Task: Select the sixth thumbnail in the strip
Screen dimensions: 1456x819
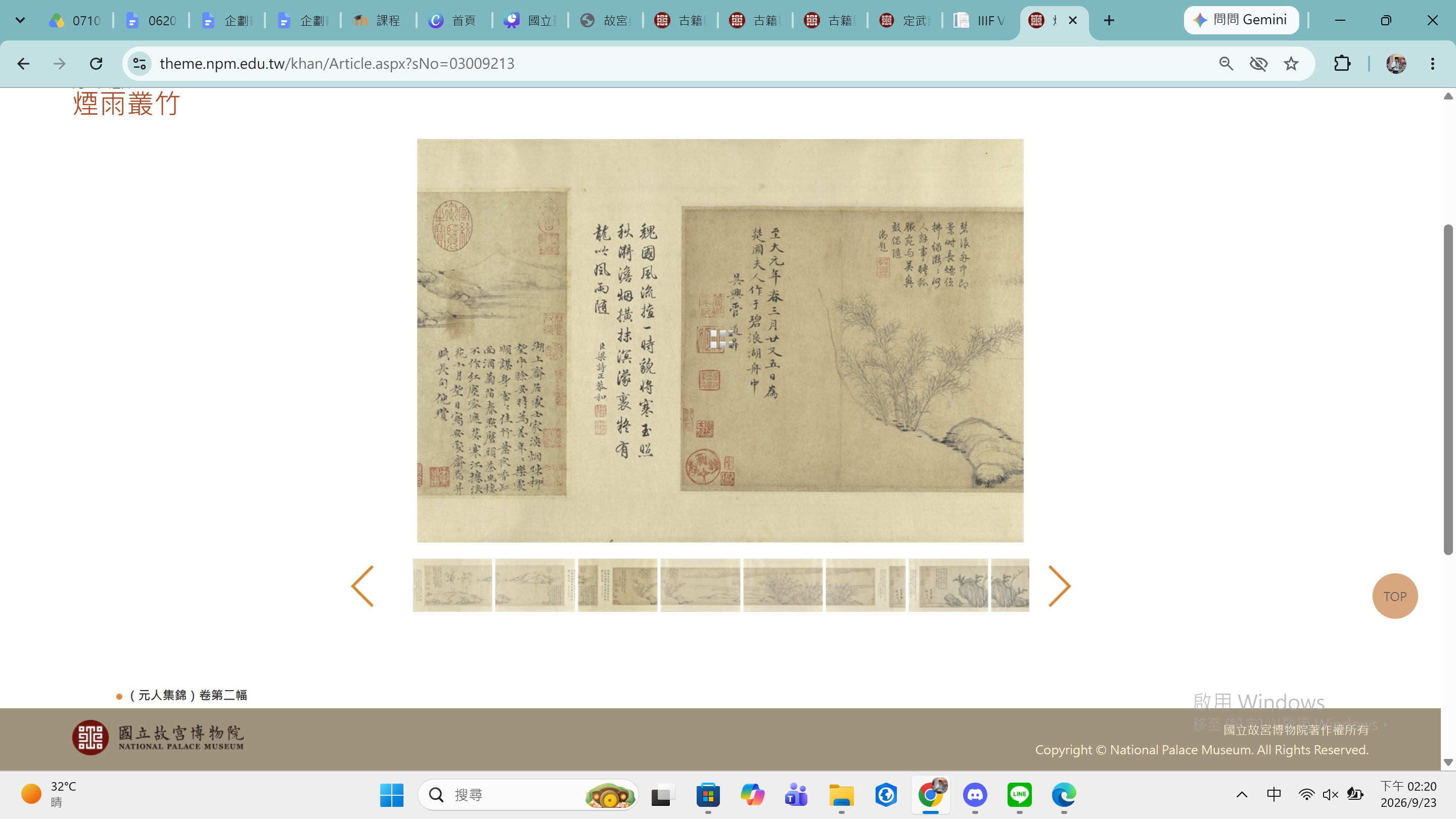Action: click(866, 585)
